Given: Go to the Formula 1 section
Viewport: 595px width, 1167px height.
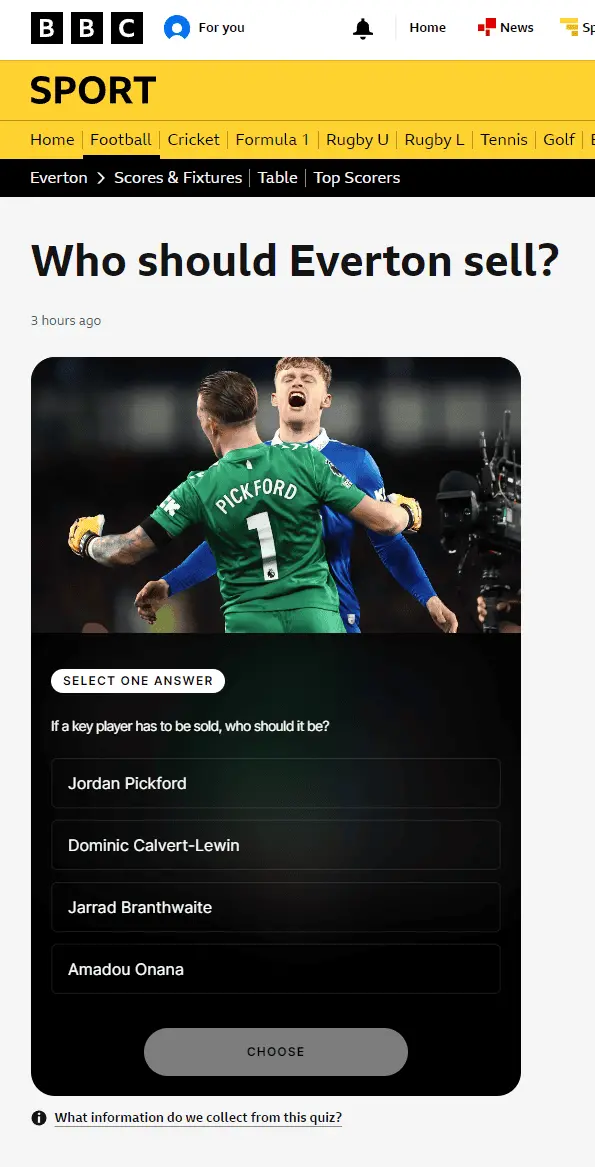Looking at the screenshot, I should point(272,140).
